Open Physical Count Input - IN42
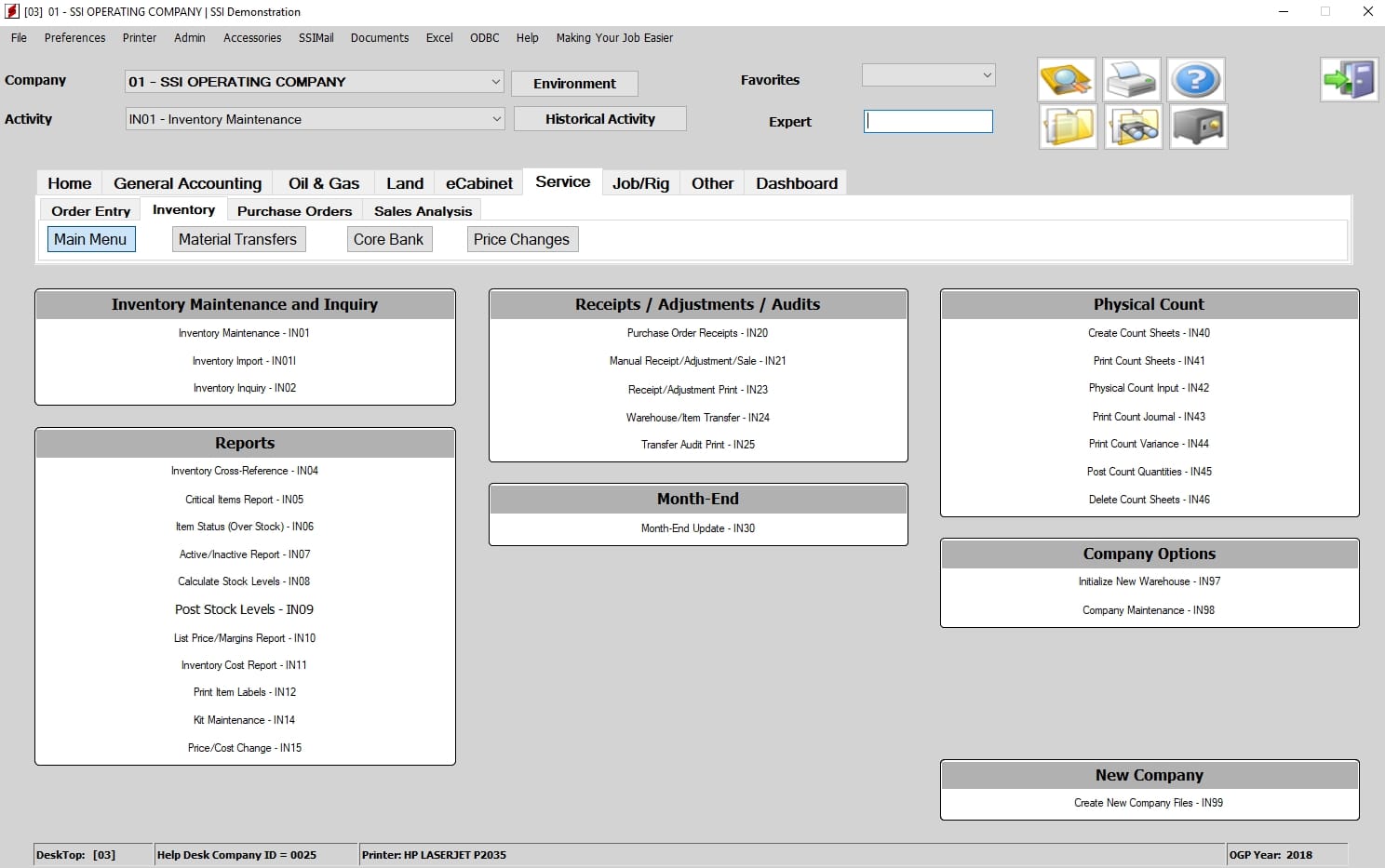The image size is (1385, 868). 1149,388
